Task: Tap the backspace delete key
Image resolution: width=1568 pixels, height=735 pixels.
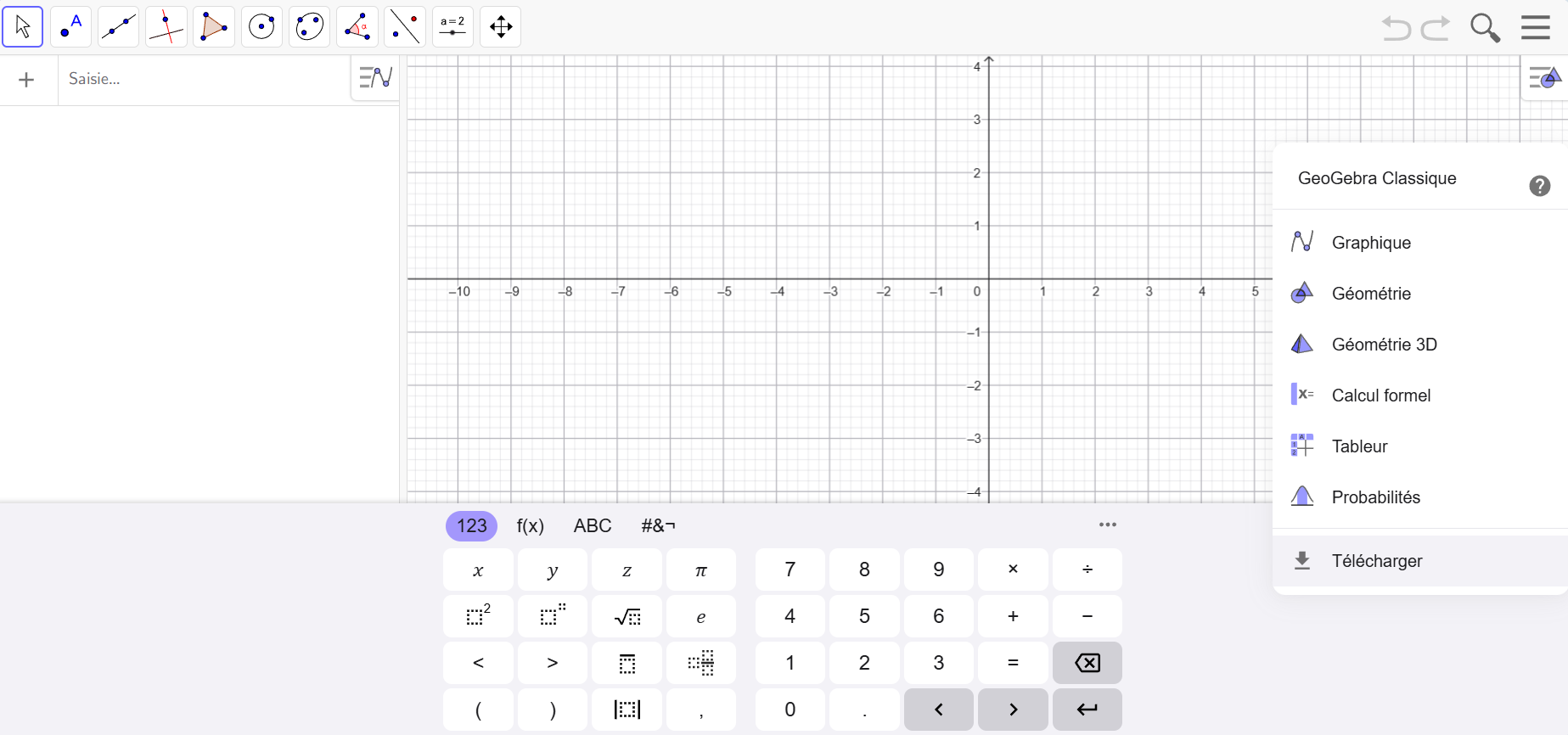Action: [1087, 663]
